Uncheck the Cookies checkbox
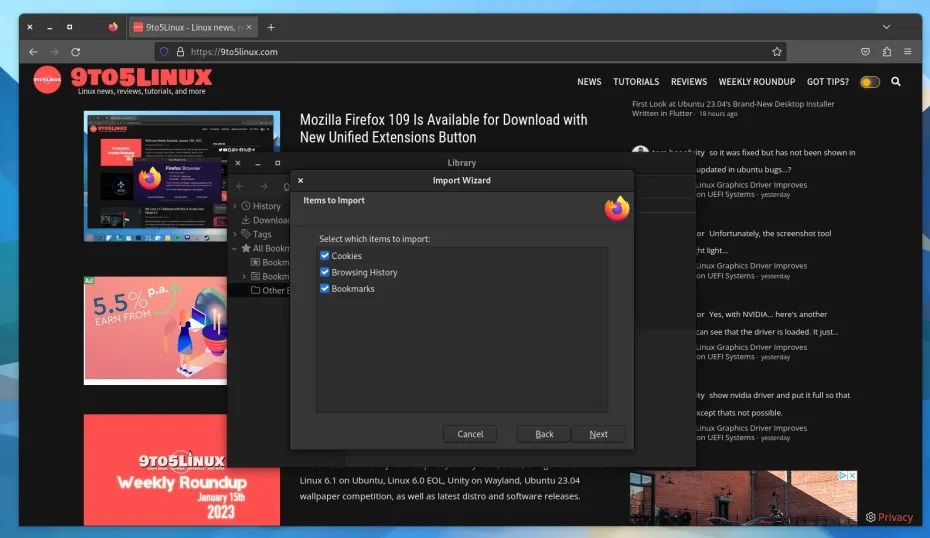 324,256
